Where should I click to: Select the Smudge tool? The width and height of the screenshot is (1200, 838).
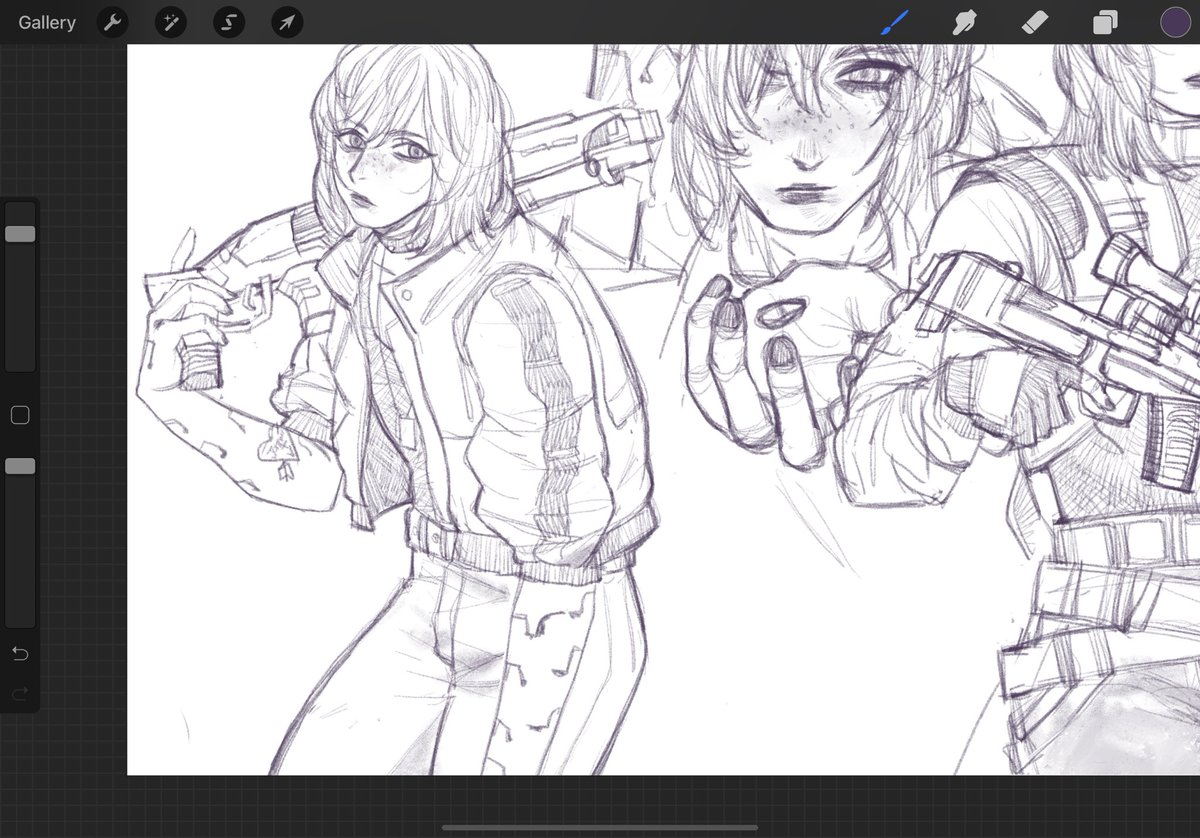964,22
